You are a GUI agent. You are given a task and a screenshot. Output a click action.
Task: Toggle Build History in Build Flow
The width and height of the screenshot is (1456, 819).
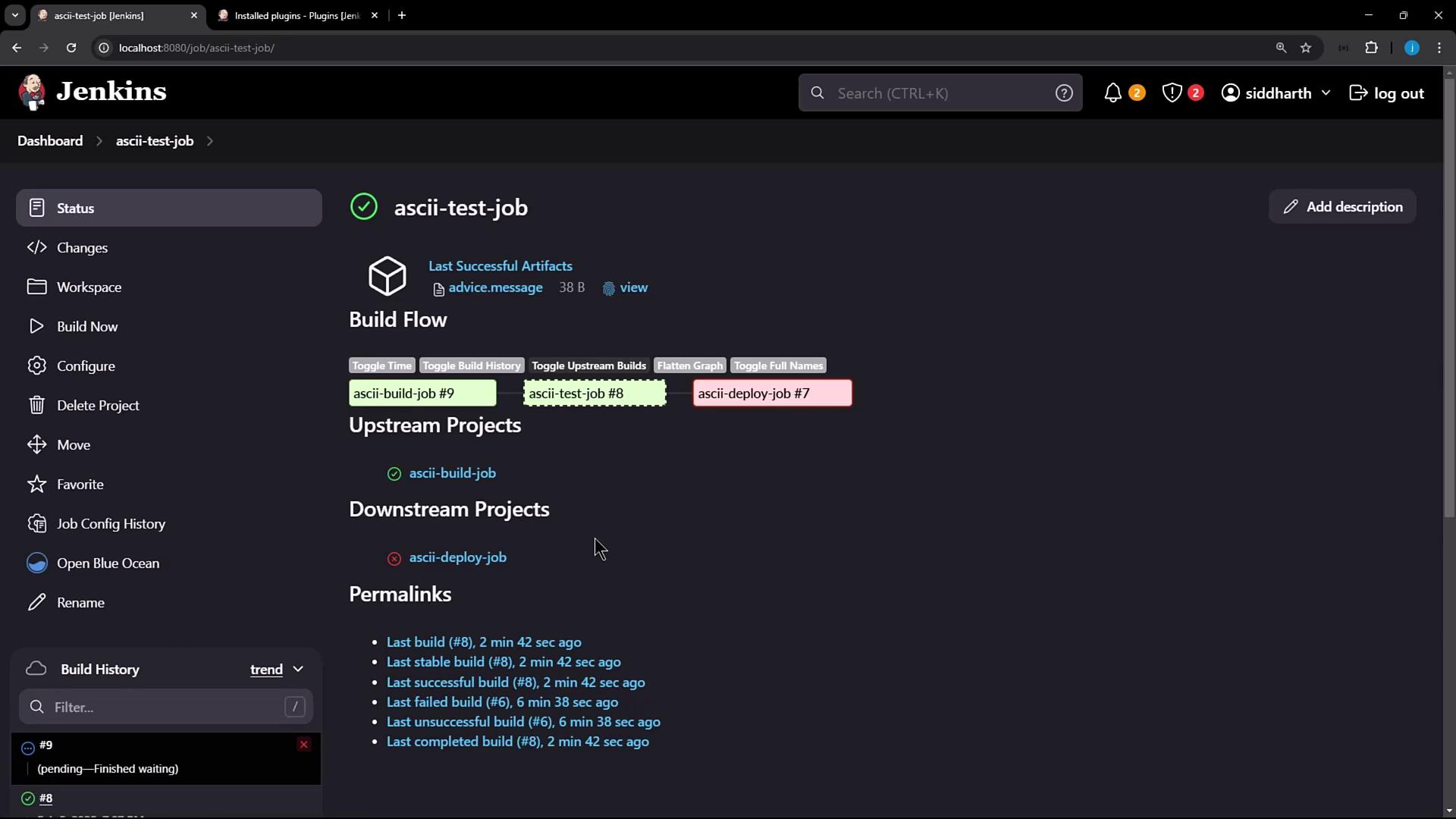point(471,366)
